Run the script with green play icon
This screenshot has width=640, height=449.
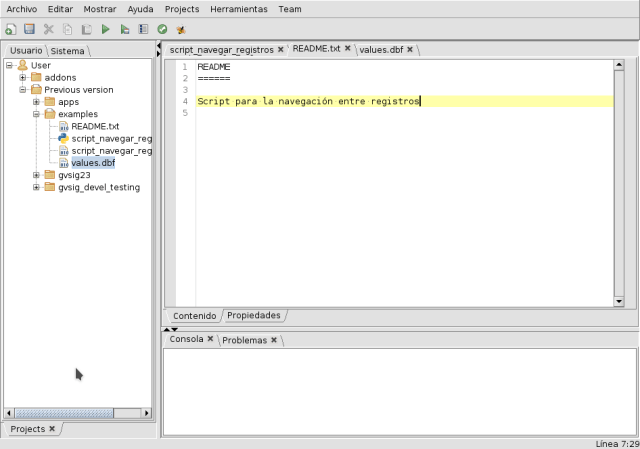(x=105, y=29)
